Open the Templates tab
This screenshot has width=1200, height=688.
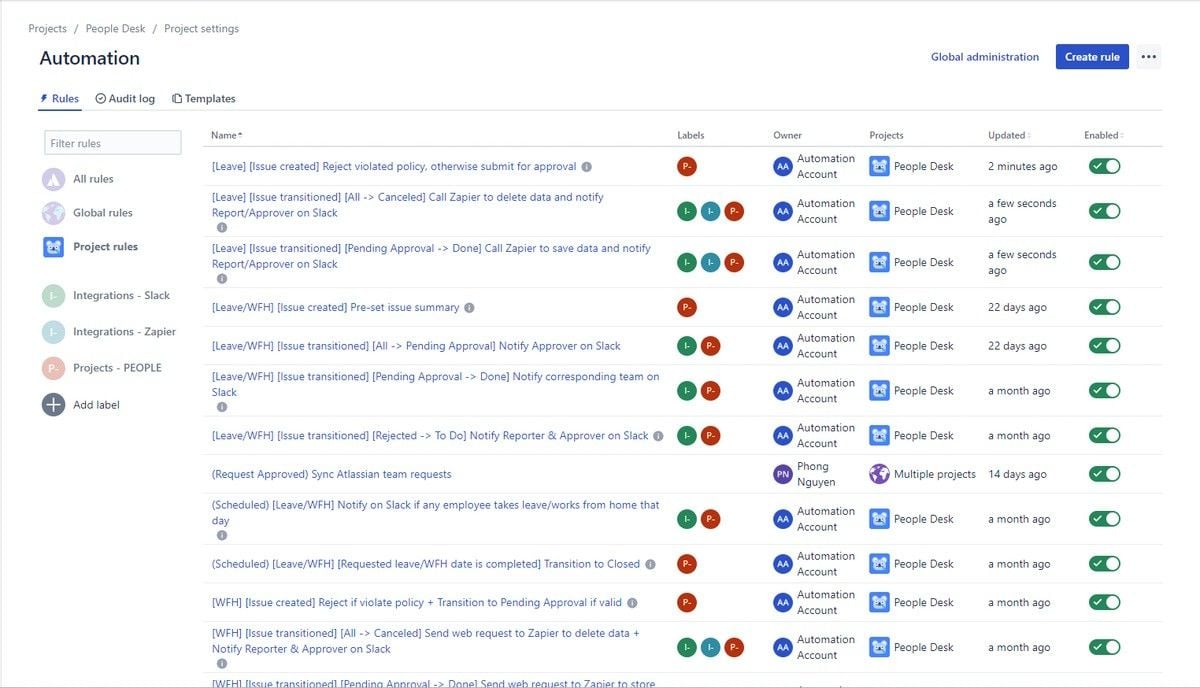[x=204, y=99]
